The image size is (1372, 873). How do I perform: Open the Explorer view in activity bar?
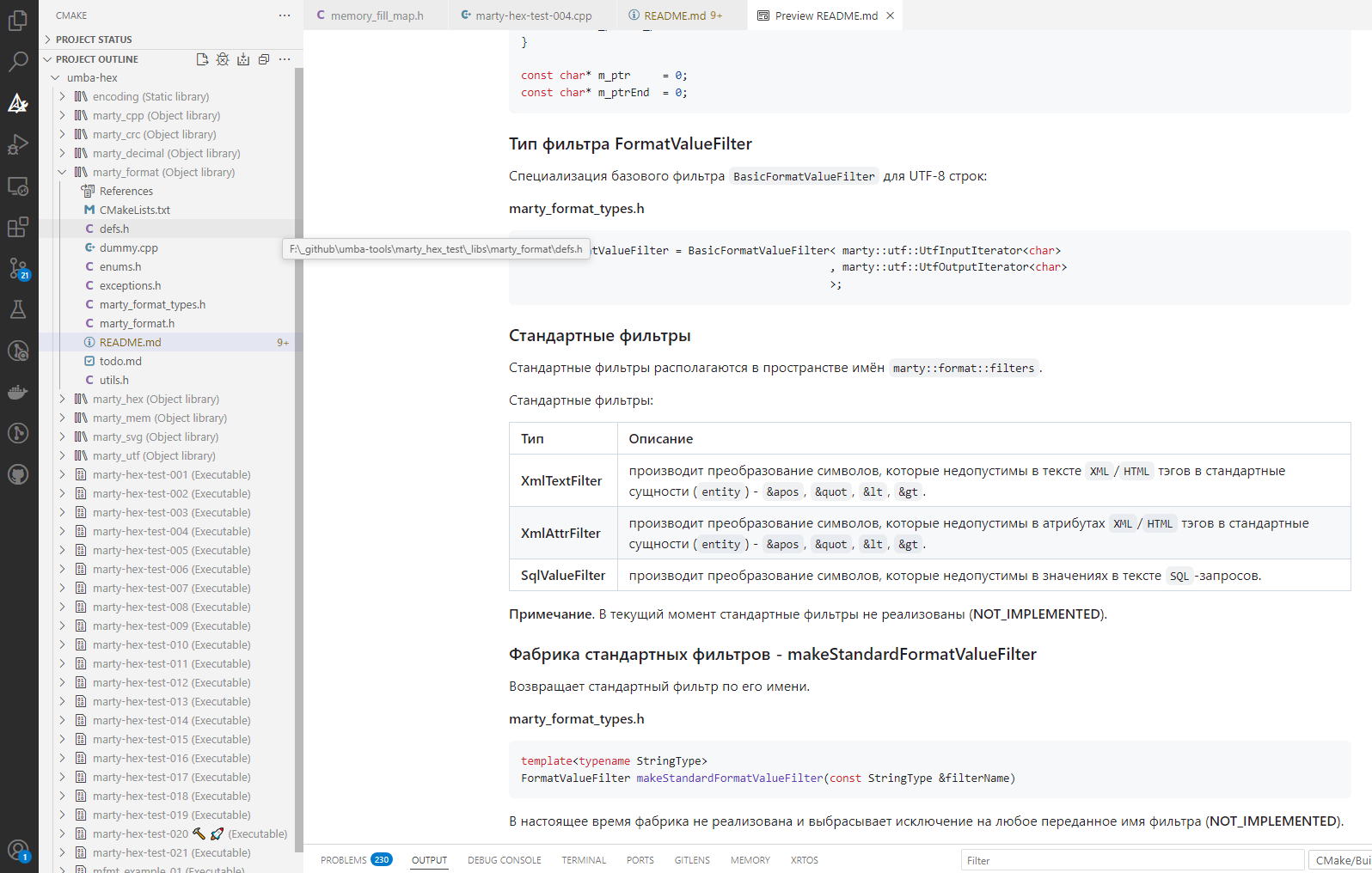(x=18, y=21)
